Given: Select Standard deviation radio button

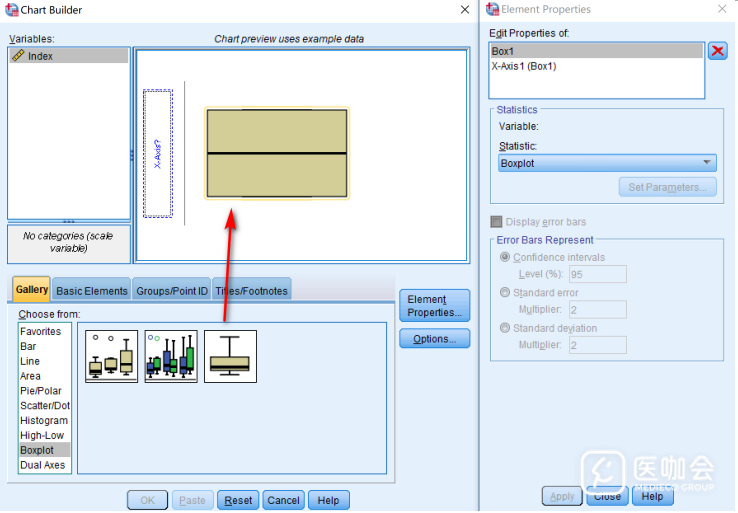Looking at the screenshot, I should click(505, 328).
